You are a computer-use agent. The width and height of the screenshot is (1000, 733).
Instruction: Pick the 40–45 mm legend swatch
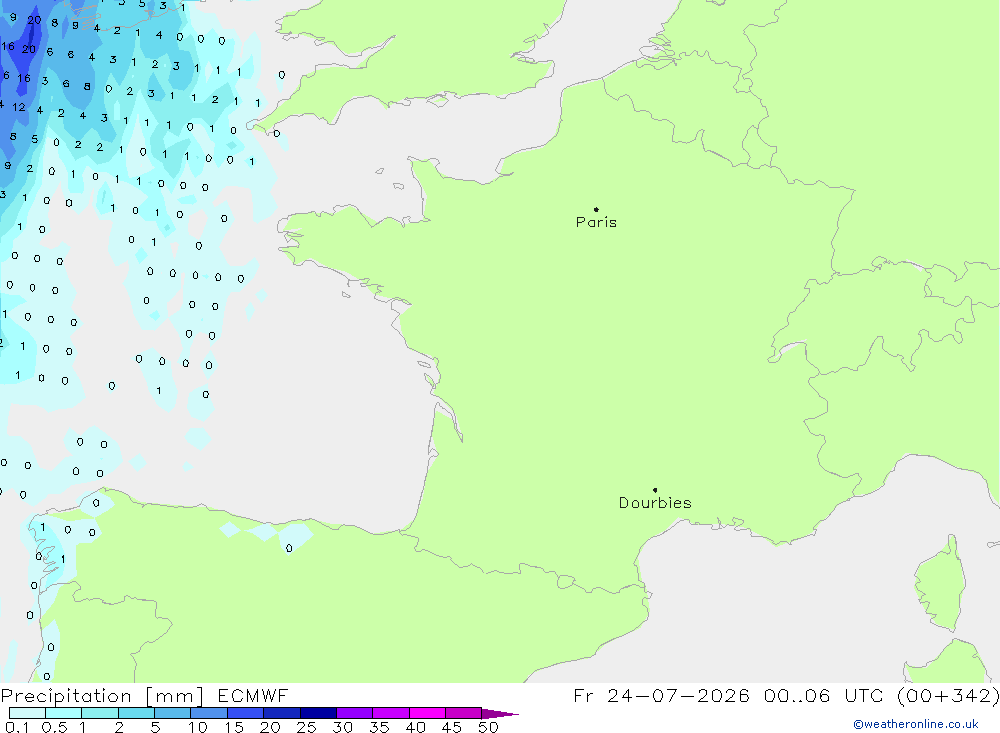coord(427,713)
